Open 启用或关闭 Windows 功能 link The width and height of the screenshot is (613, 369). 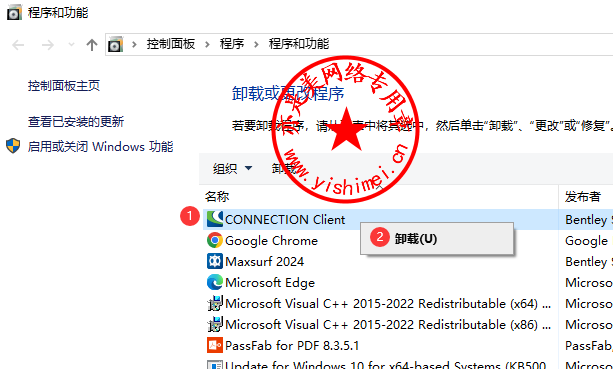point(100,147)
